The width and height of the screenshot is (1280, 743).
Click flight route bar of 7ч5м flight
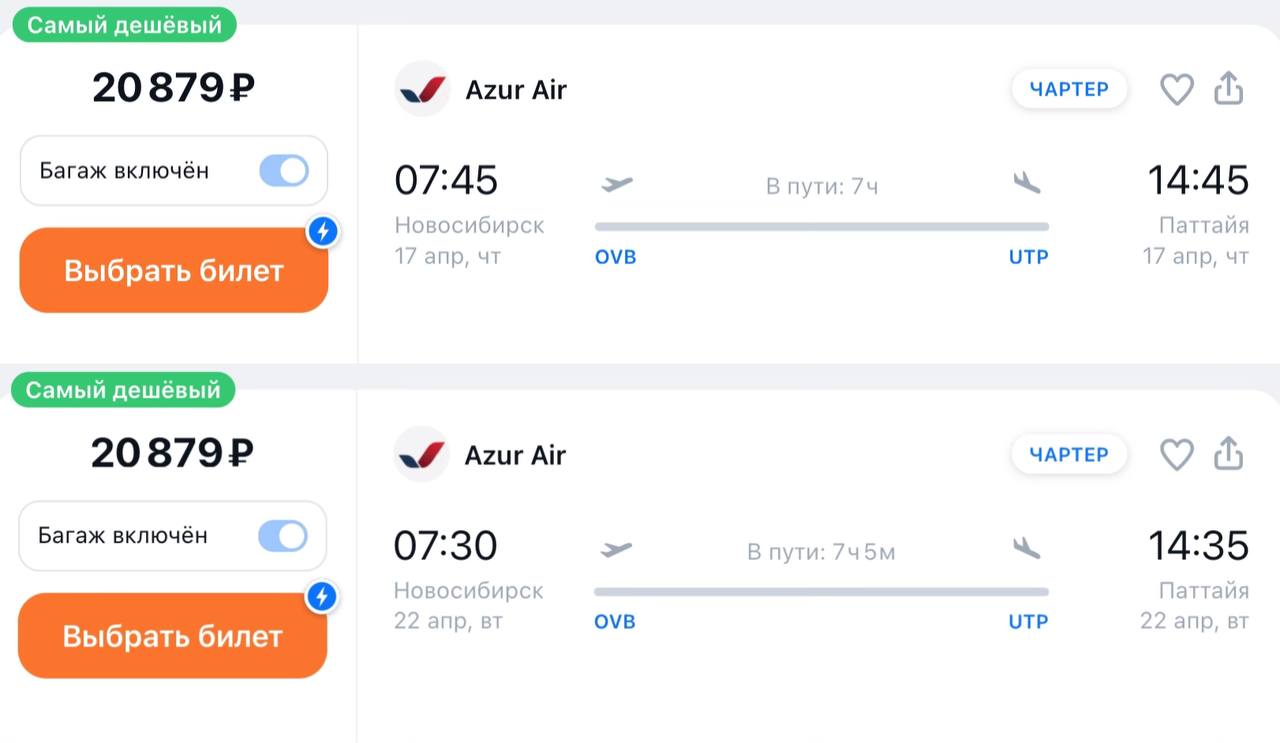(821, 592)
